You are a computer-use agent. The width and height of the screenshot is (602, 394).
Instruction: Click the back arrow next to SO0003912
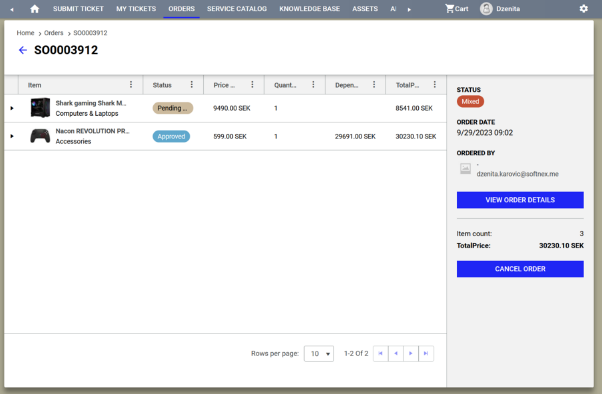click(23, 50)
